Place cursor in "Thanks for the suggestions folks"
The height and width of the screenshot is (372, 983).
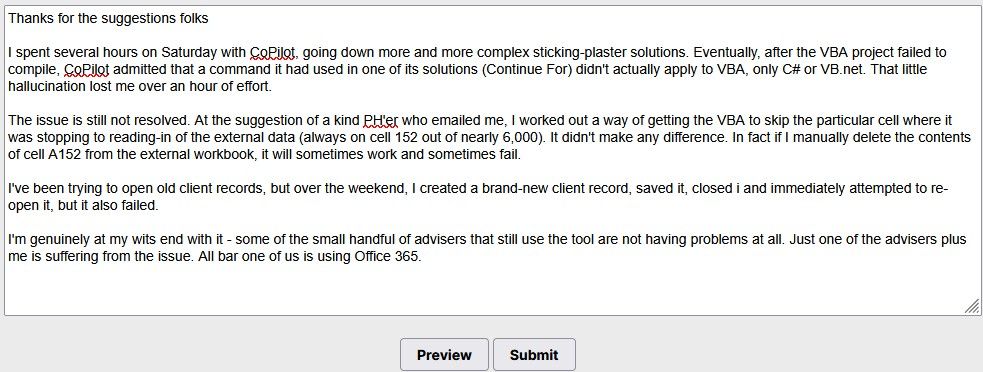pyautogui.click(x=108, y=19)
